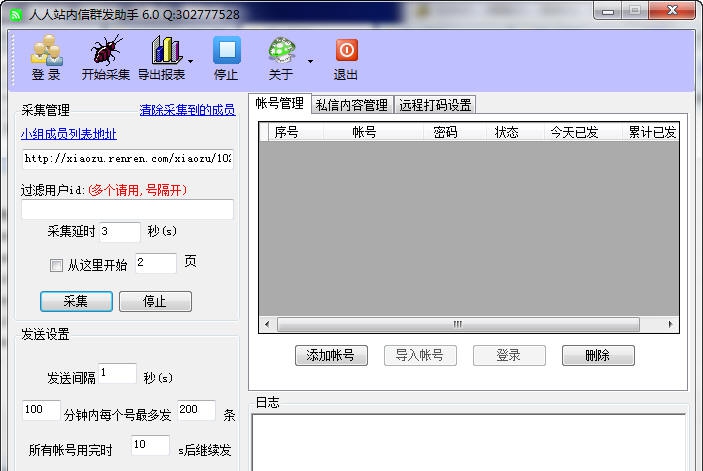
Task: Close the 人人站内信群发助手 window
Action: tap(672, 11)
